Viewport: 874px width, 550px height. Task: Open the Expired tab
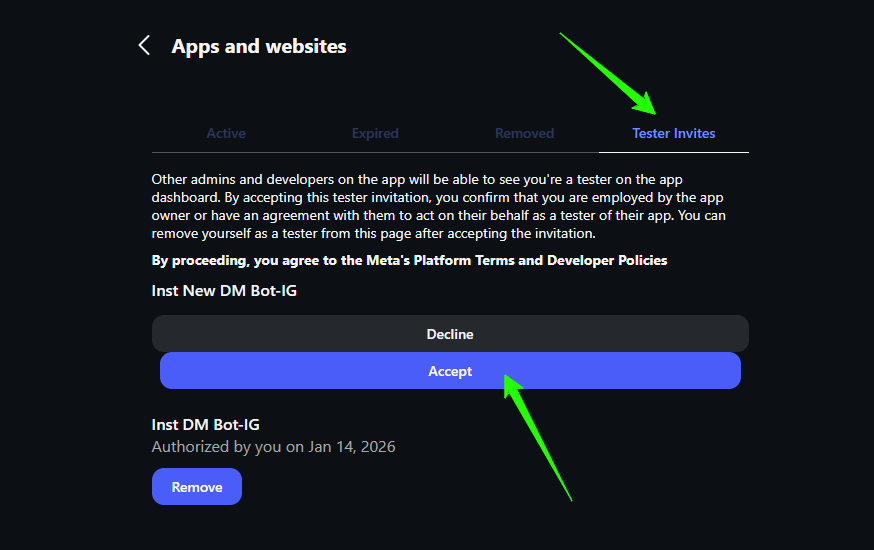coord(375,133)
